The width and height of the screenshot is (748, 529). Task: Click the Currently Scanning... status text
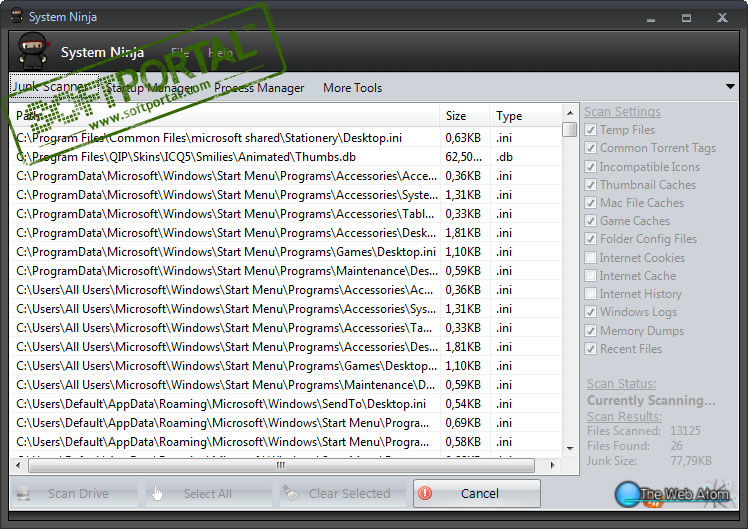click(x=651, y=400)
